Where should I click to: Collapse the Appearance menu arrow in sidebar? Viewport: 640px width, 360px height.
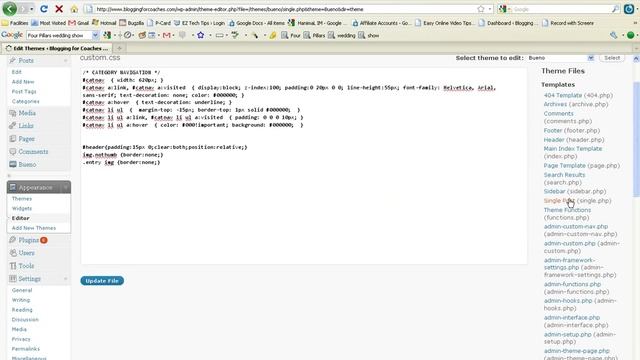coord(65,187)
